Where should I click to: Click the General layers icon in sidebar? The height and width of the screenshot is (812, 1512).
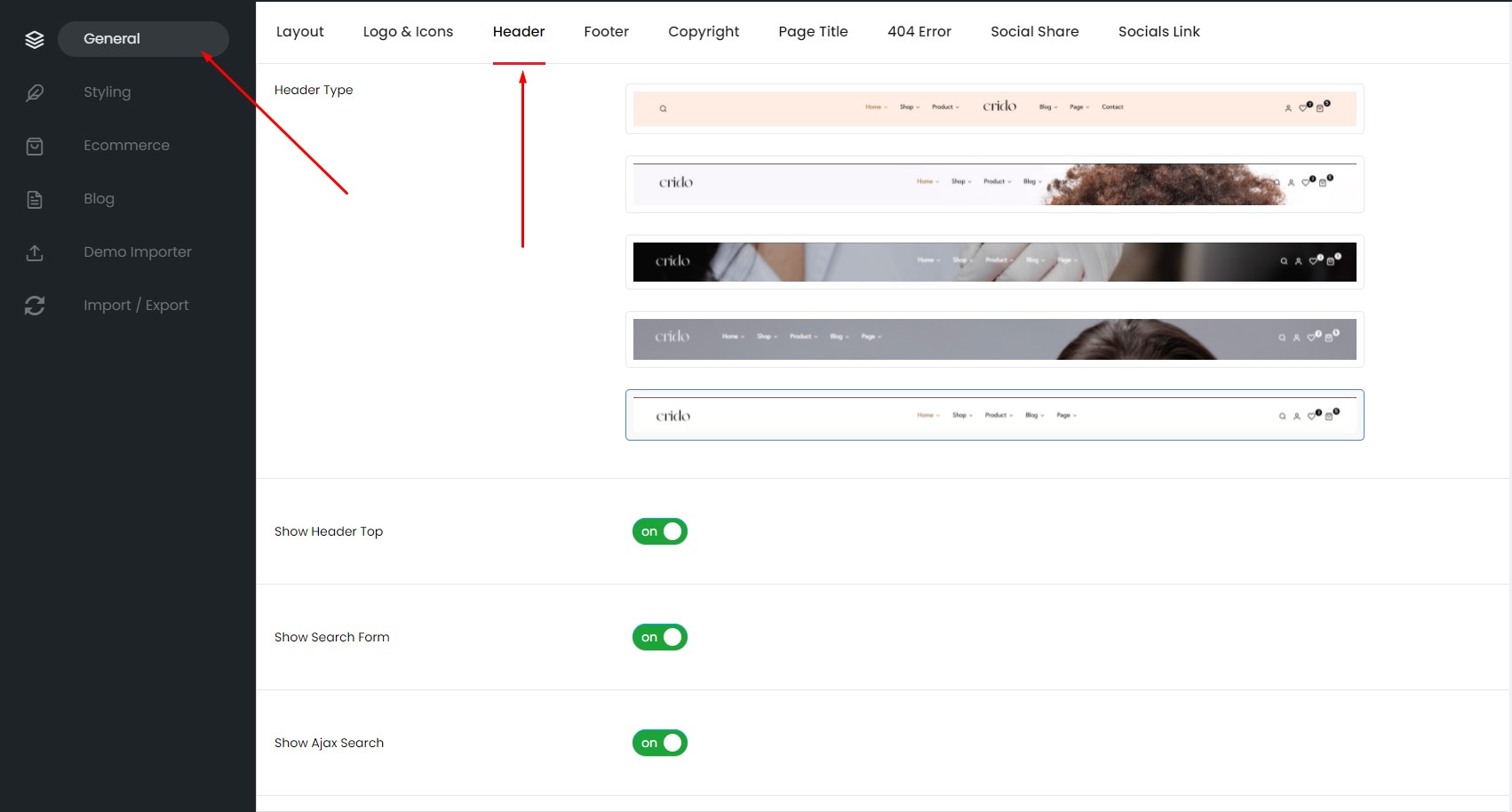pos(35,39)
